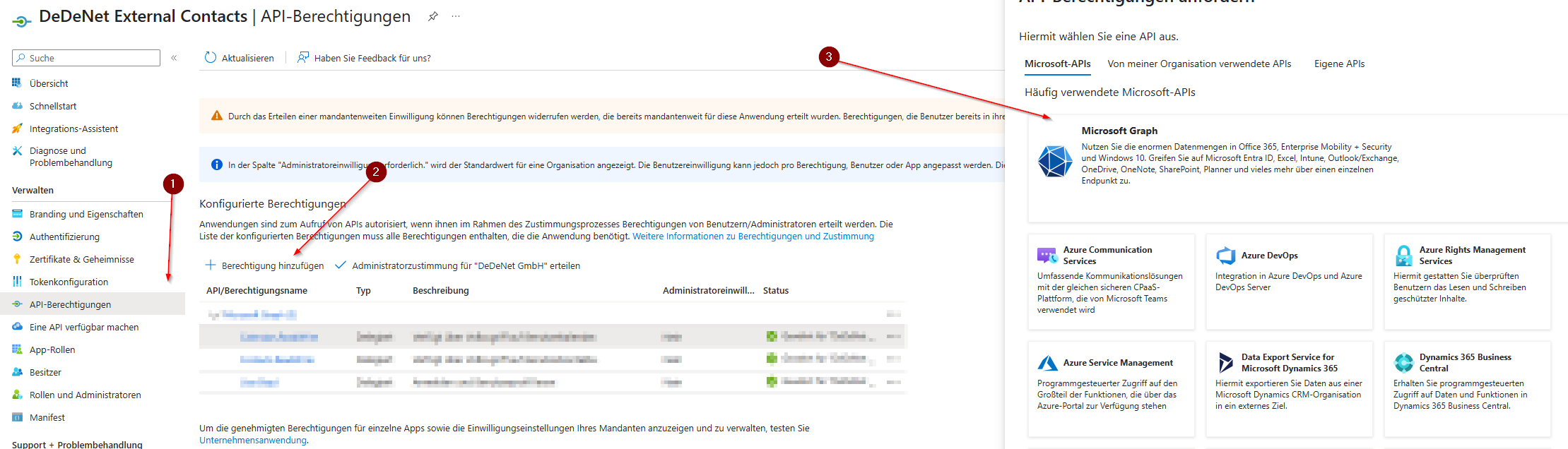Grant Administratorzustimmung für DeDeNet GmbH
1568x449 pixels.
tap(465, 265)
